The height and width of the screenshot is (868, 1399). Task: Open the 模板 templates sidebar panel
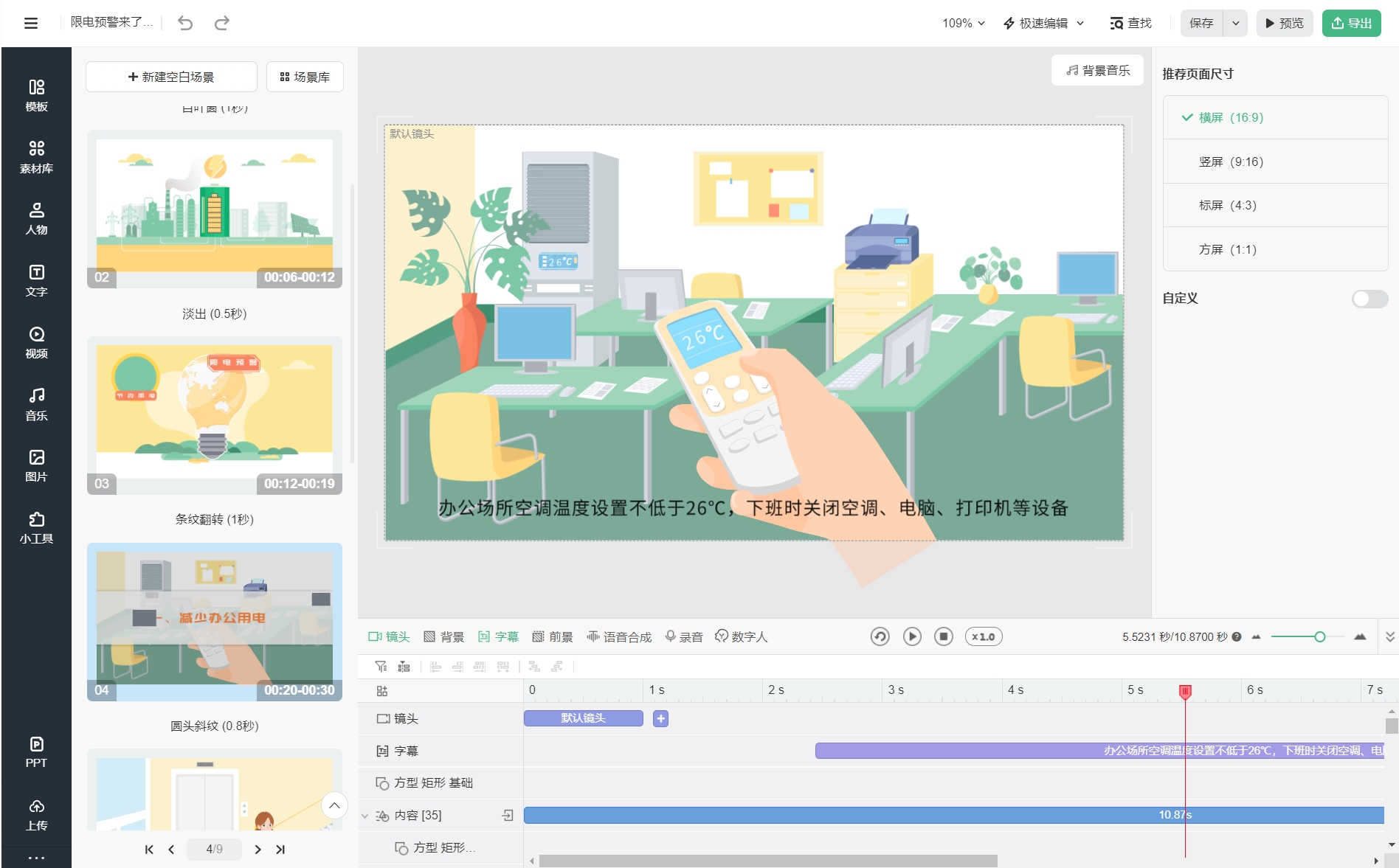pos(36,96)
